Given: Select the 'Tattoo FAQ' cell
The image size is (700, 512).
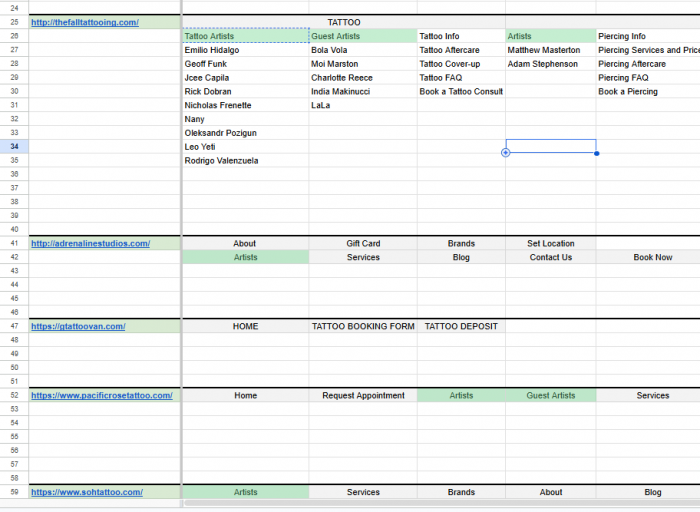Looking at the screenshot, I should [x=461, y=78].
